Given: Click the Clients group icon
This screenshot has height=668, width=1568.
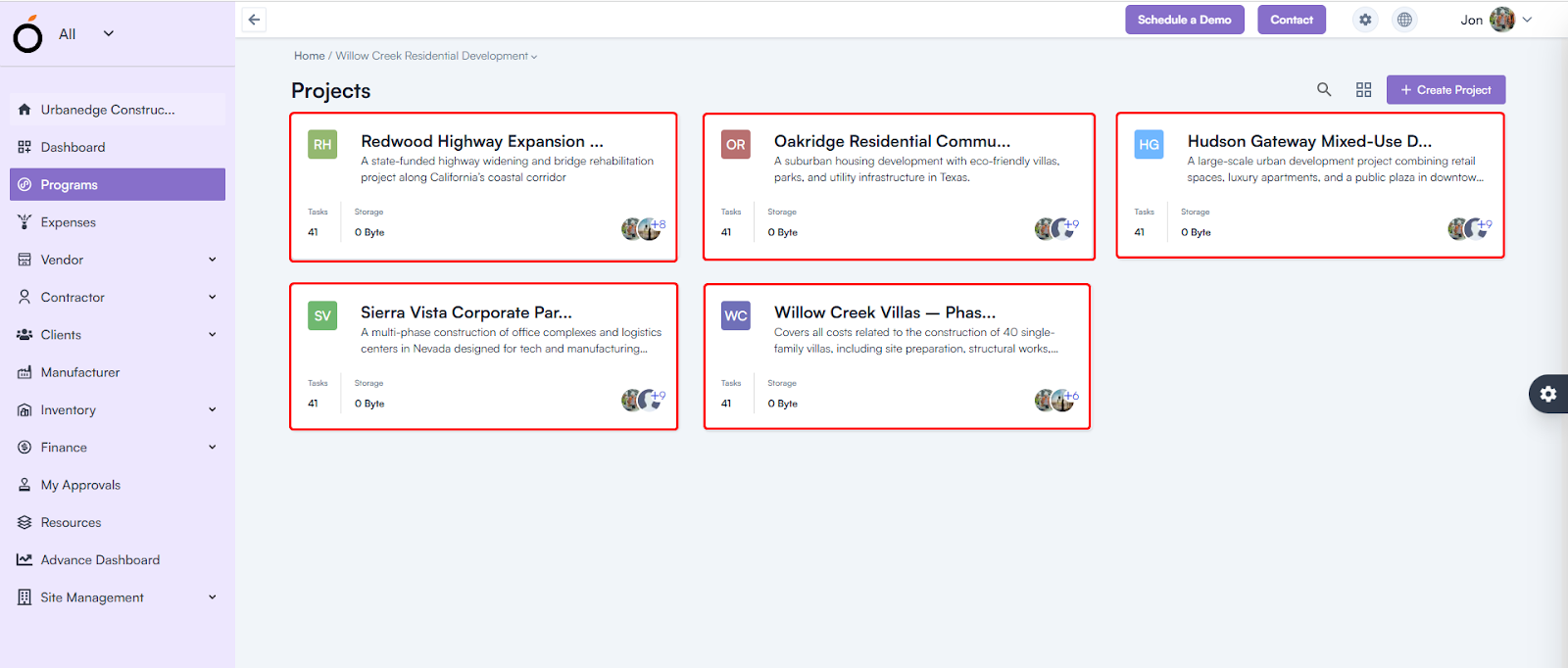Looking at the screenshot, I should coord(24,335).
